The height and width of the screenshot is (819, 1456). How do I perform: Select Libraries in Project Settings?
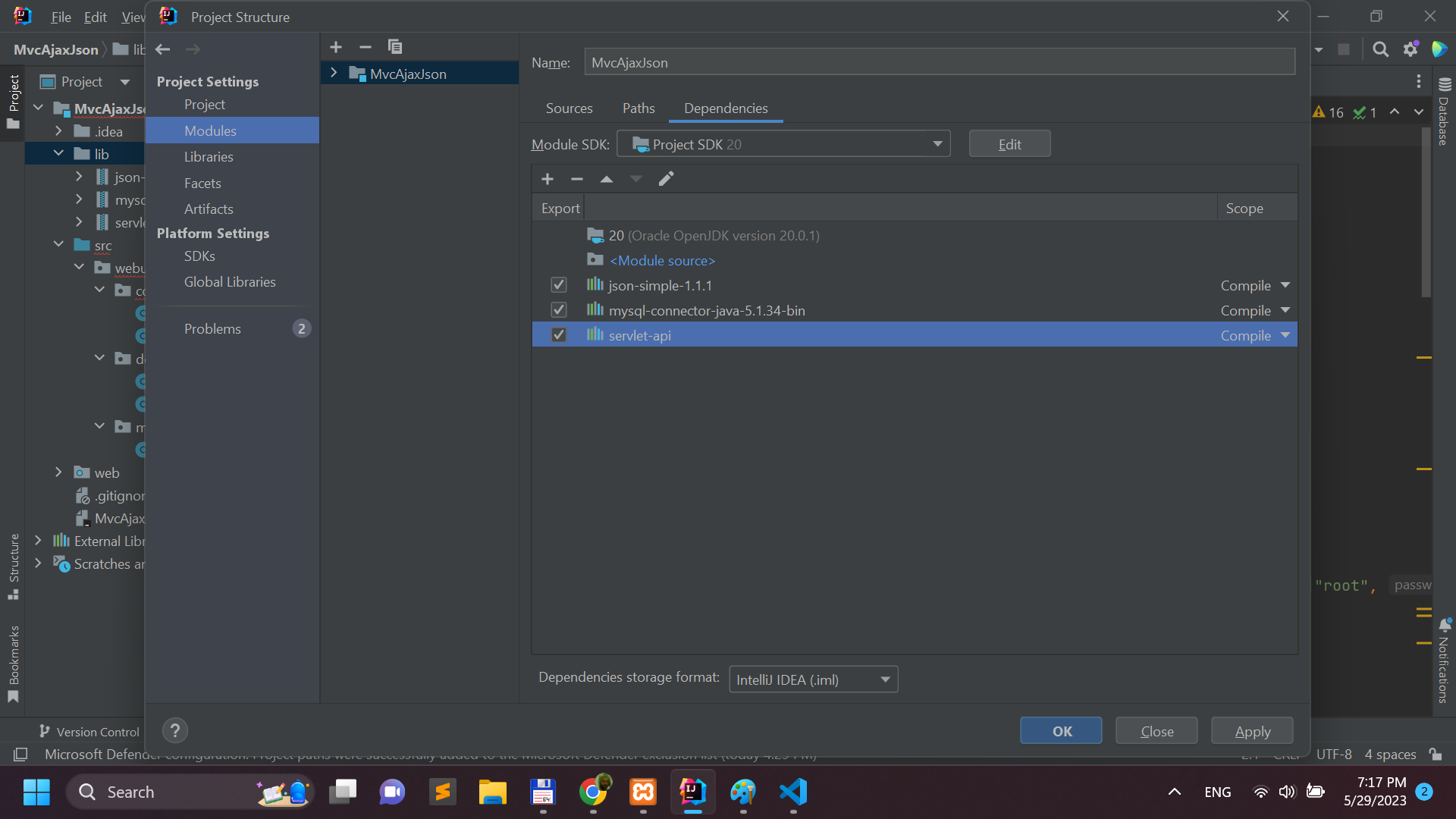point(209,157)
